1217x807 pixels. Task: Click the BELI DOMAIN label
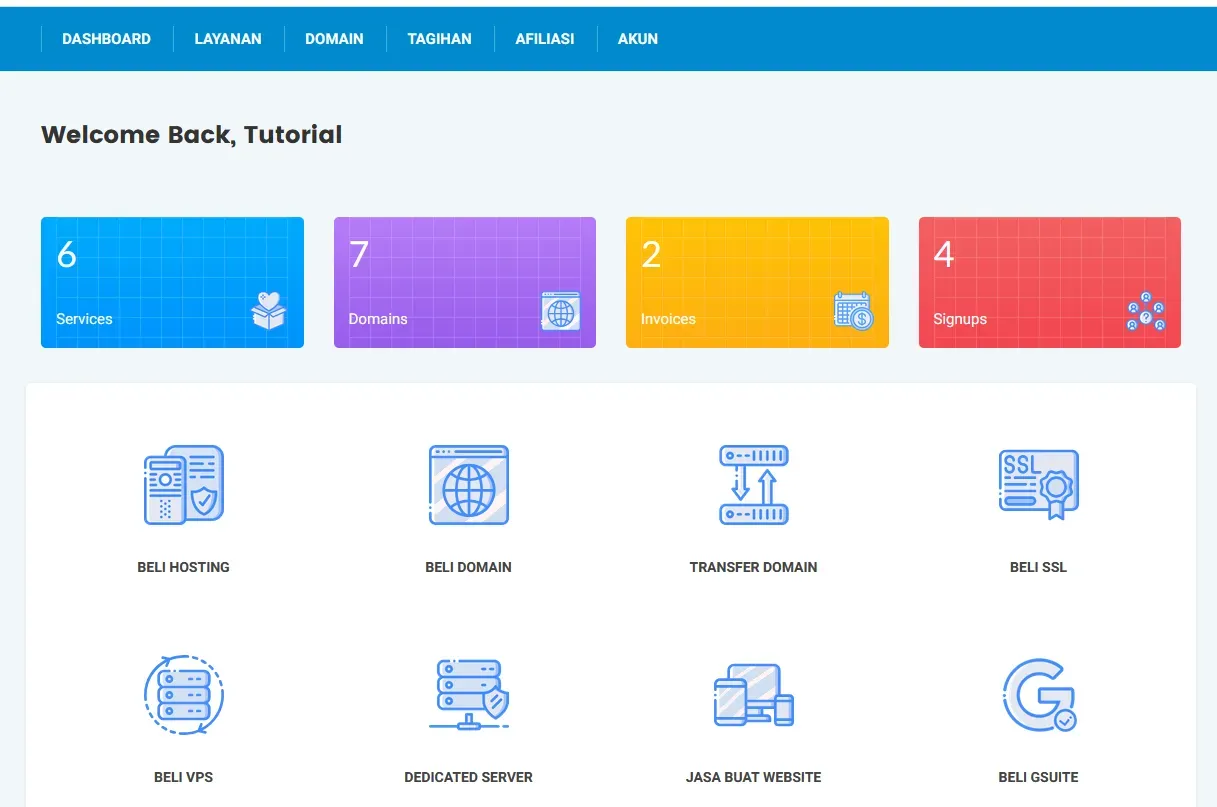click(x=469, y=567)
